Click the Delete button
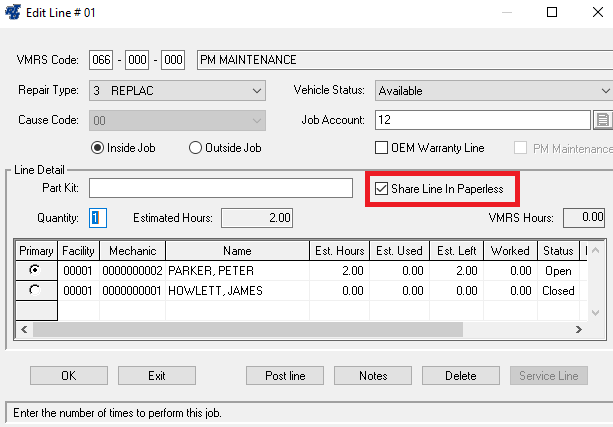 click(x=460, y=376)
